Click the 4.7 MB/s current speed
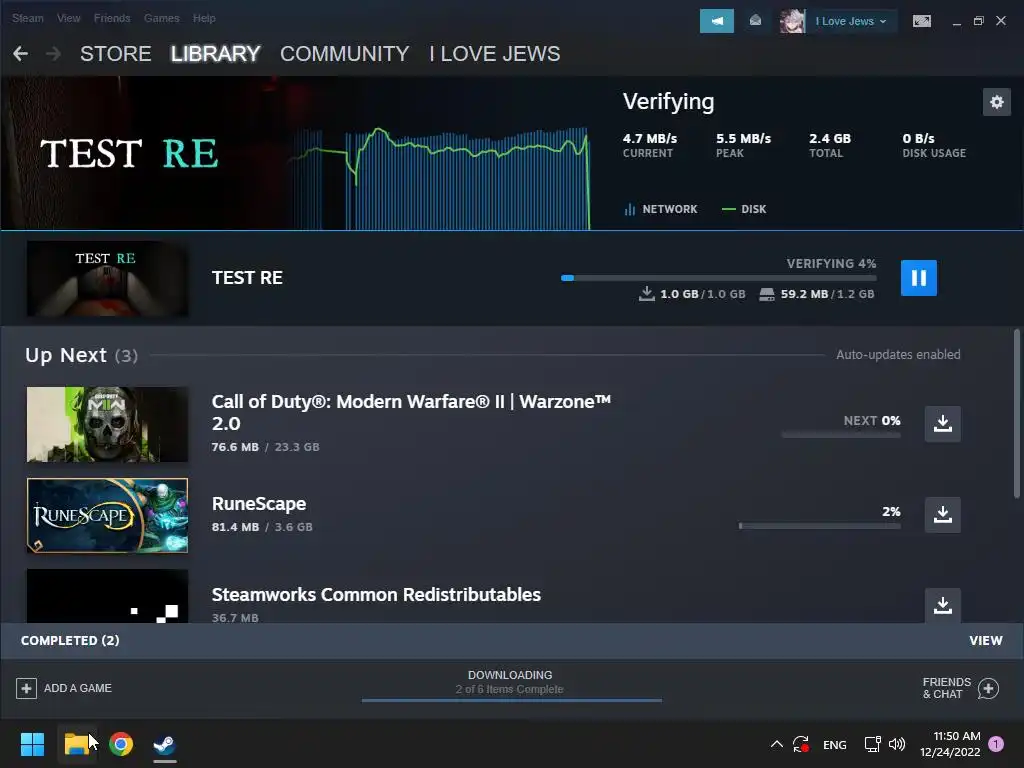 (650, 138)
